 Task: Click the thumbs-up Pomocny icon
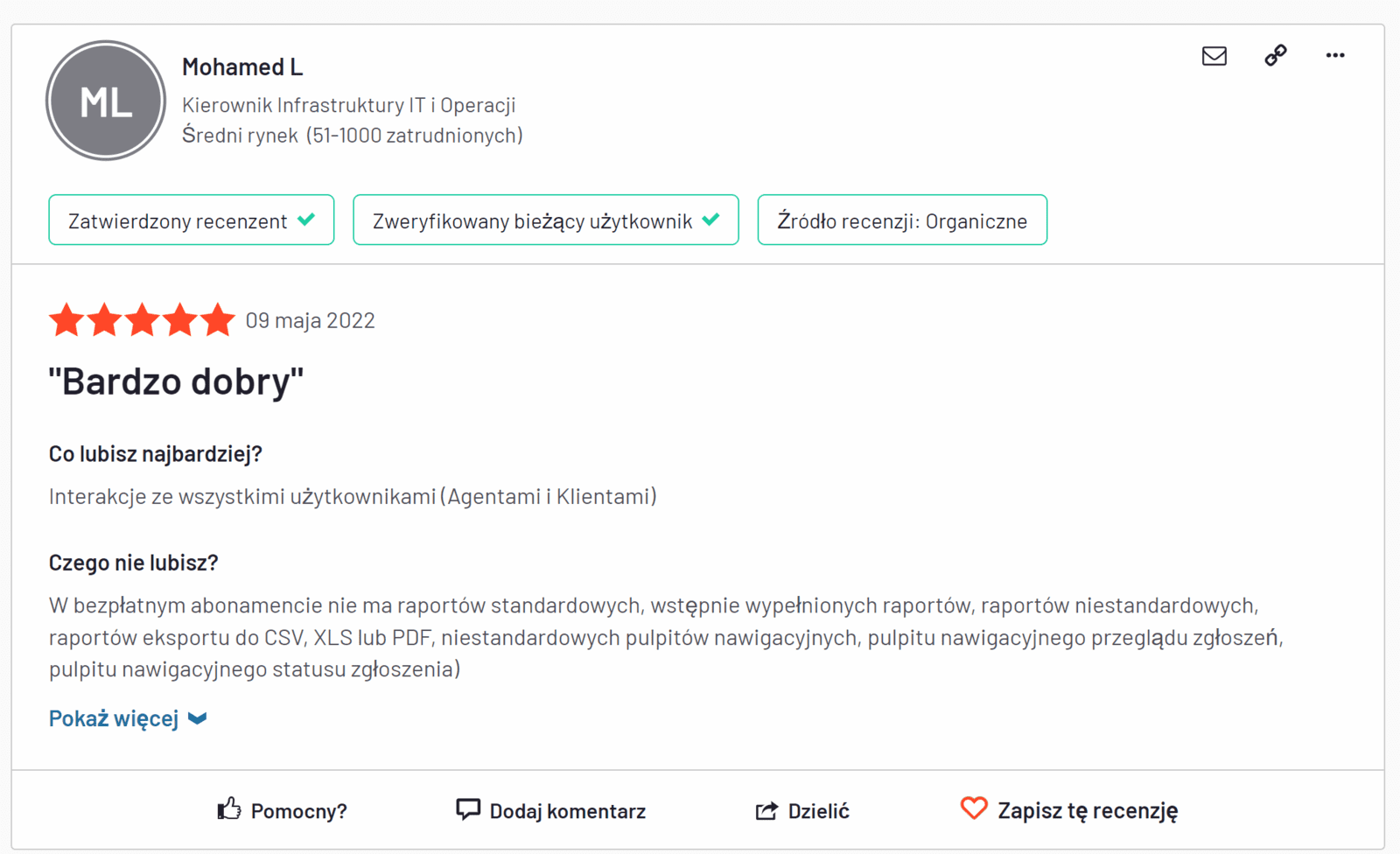point(229,809)
